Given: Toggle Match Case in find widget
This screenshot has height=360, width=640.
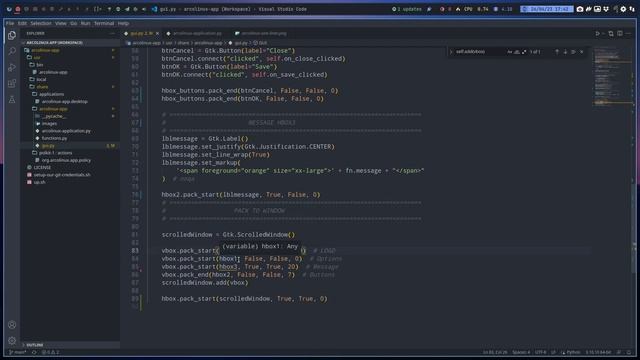Looking at the screenshot, I should (x=509, y=52).
